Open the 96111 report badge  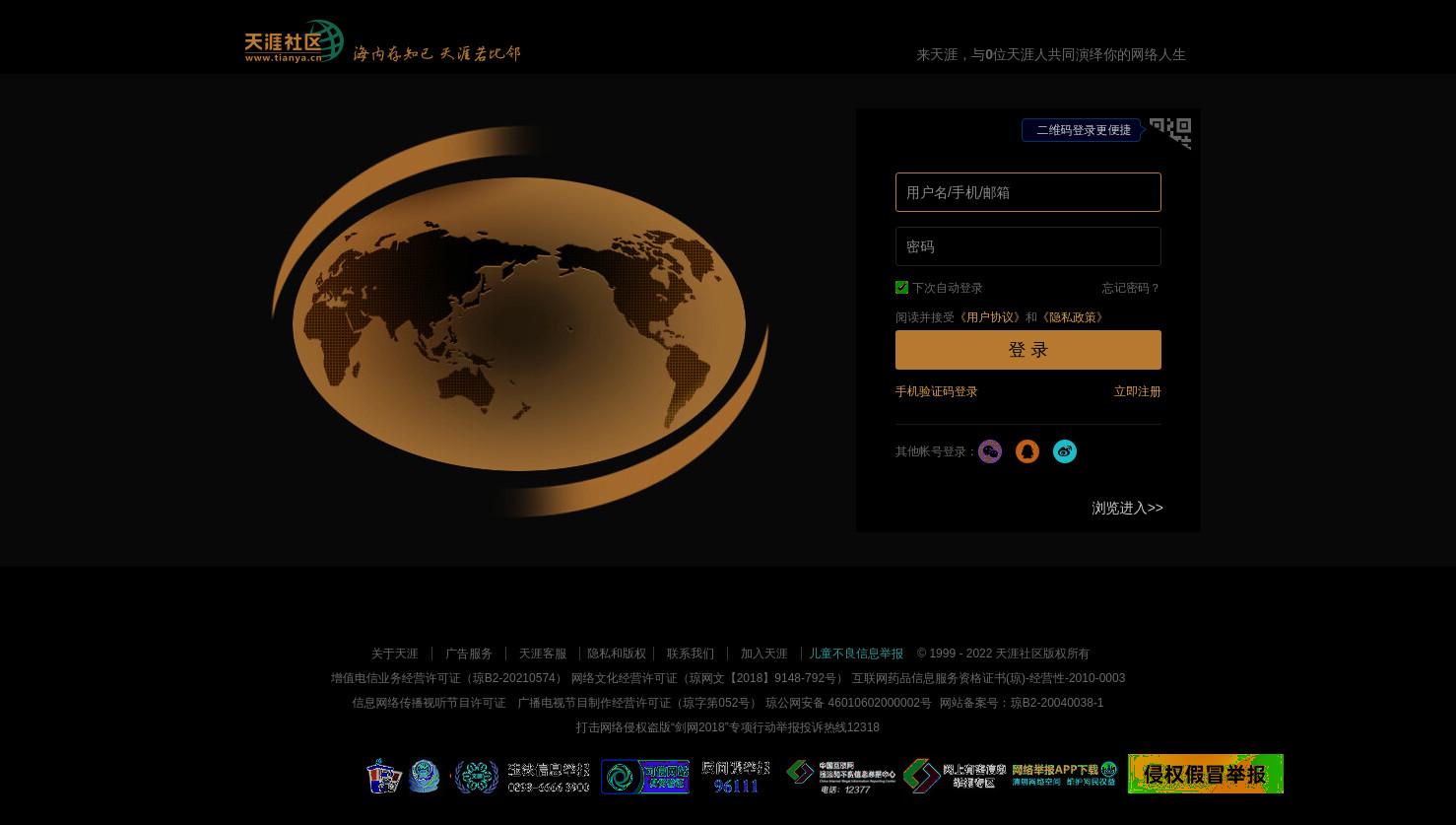click(x=736, y=777)
